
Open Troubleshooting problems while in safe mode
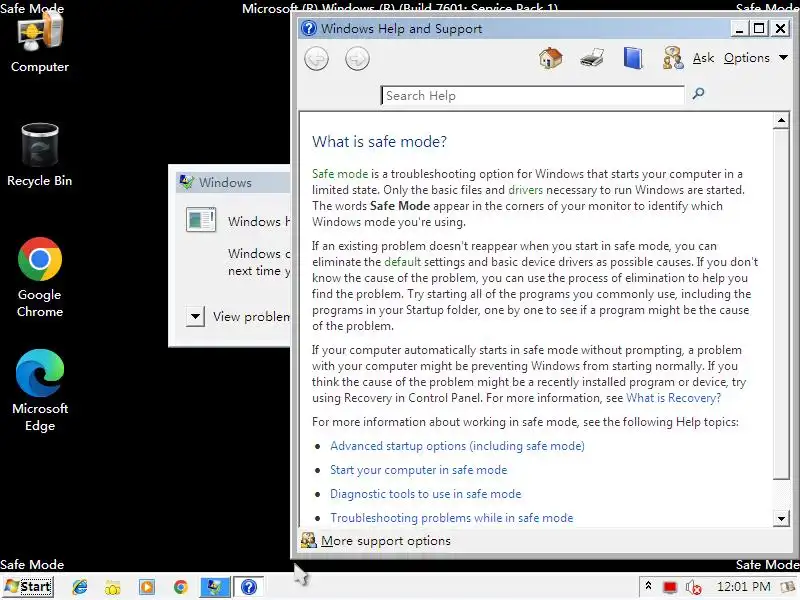point(452,517)
